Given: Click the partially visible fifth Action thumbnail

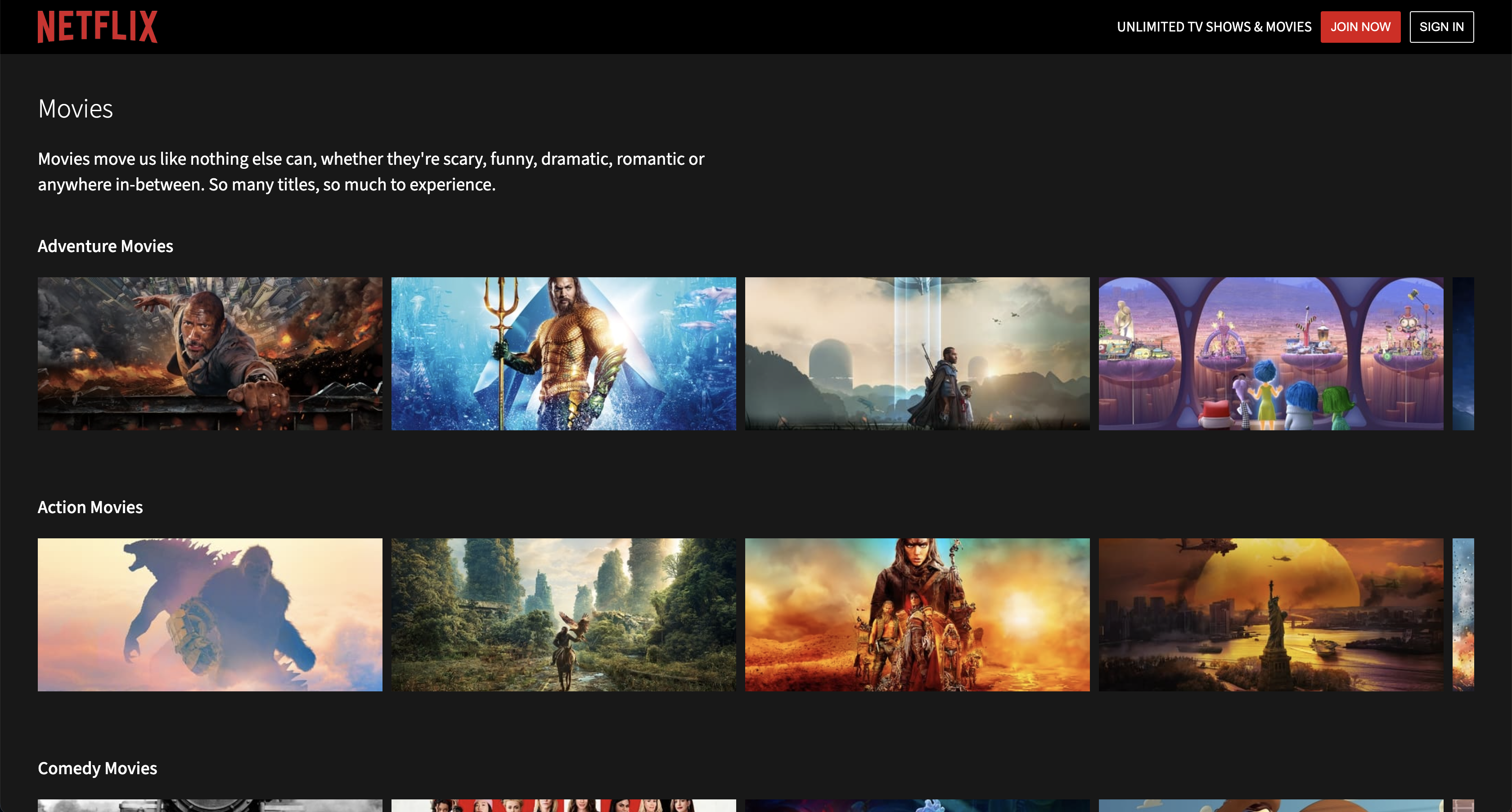Looking at the screenshot, I should click(1462, 614).
